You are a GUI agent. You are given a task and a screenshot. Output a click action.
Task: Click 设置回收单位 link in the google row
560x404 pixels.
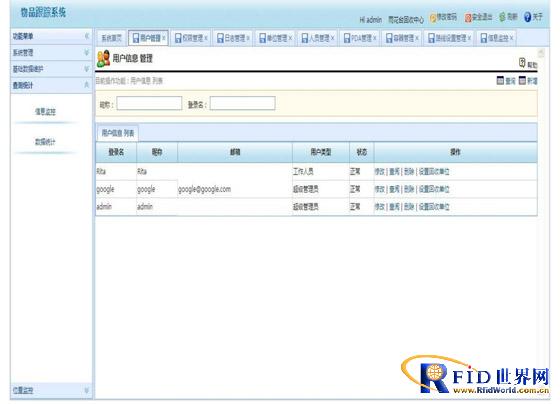(x=434, y=189)
